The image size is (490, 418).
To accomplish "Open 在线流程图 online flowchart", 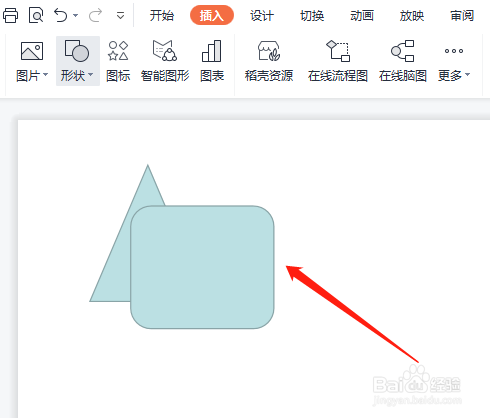I will (x=338, y=61).
